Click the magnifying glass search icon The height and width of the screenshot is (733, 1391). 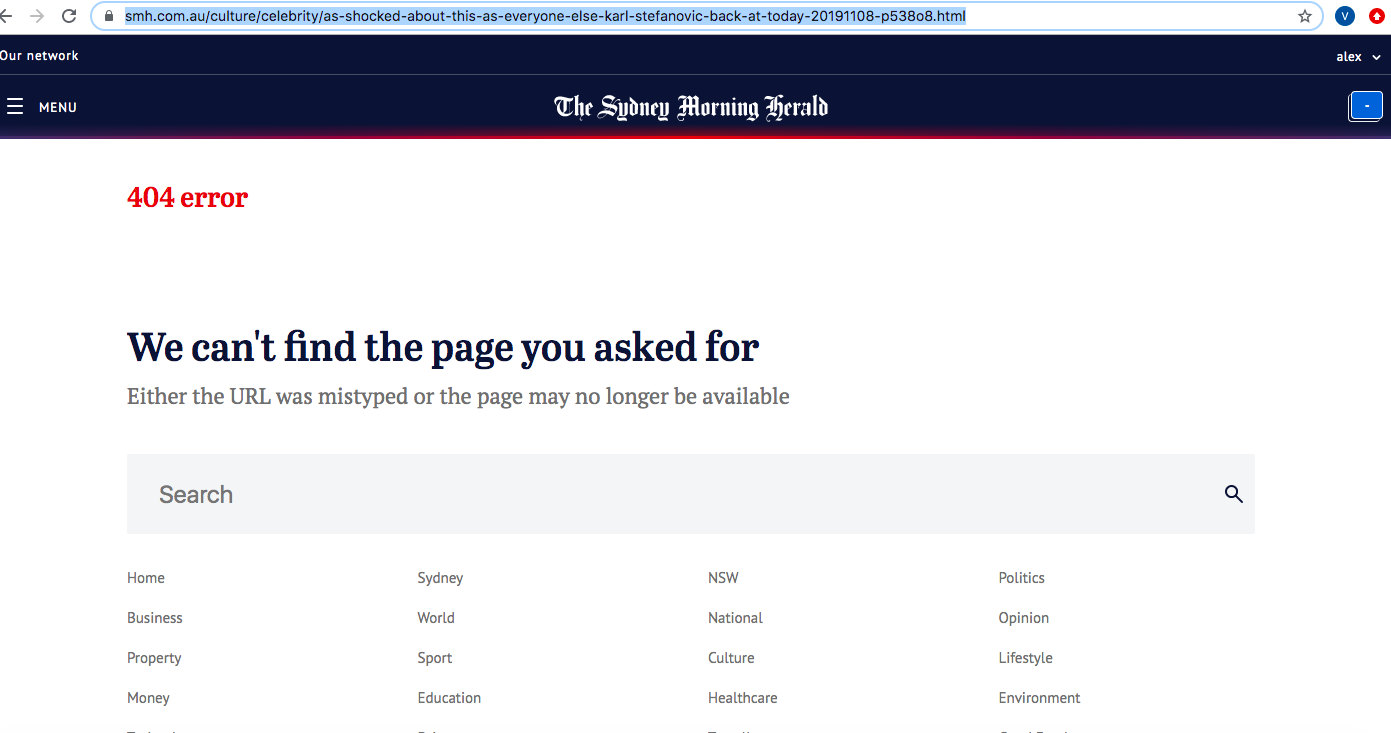pos(1233,494)
